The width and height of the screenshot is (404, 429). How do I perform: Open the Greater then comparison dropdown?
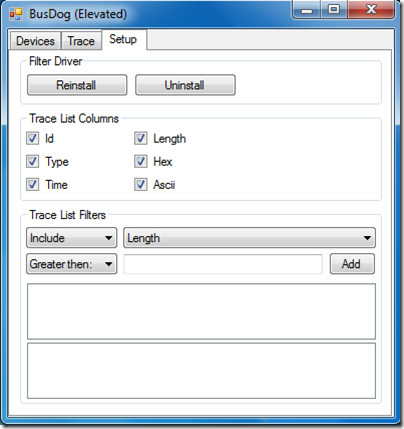(x=72, y=264)
